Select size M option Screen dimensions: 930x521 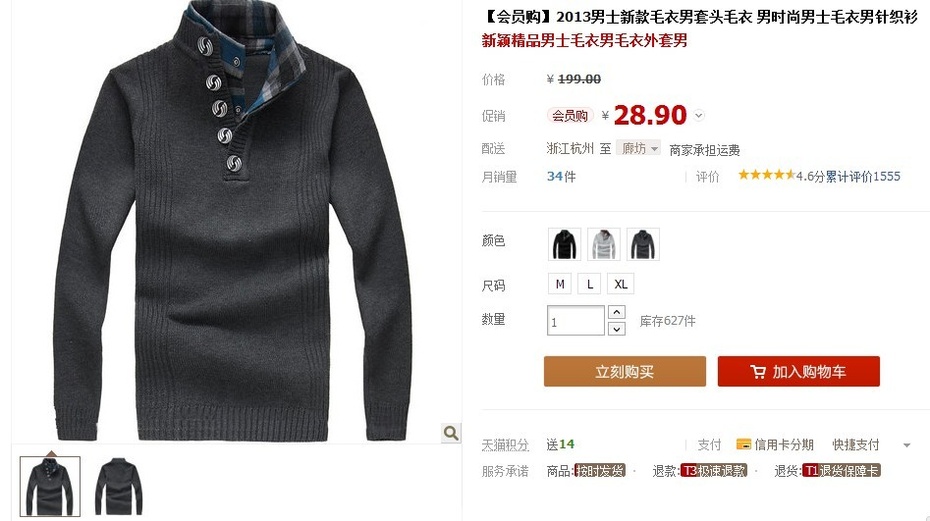[560, 284]
